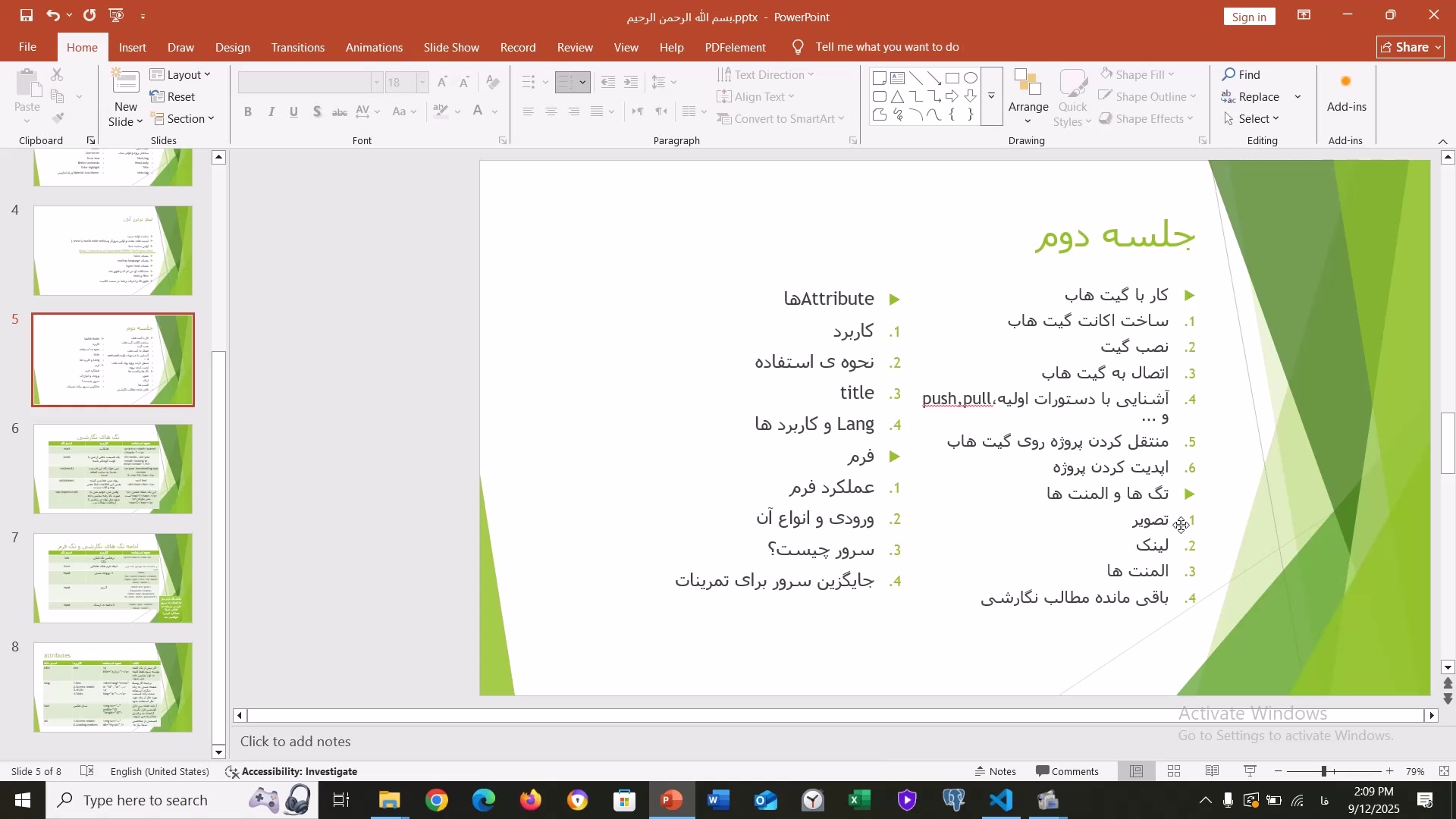Expand the Section dropdown menu
This screenshot has height=819, width=1456.
pyautogui.click(x=184, y=119)
